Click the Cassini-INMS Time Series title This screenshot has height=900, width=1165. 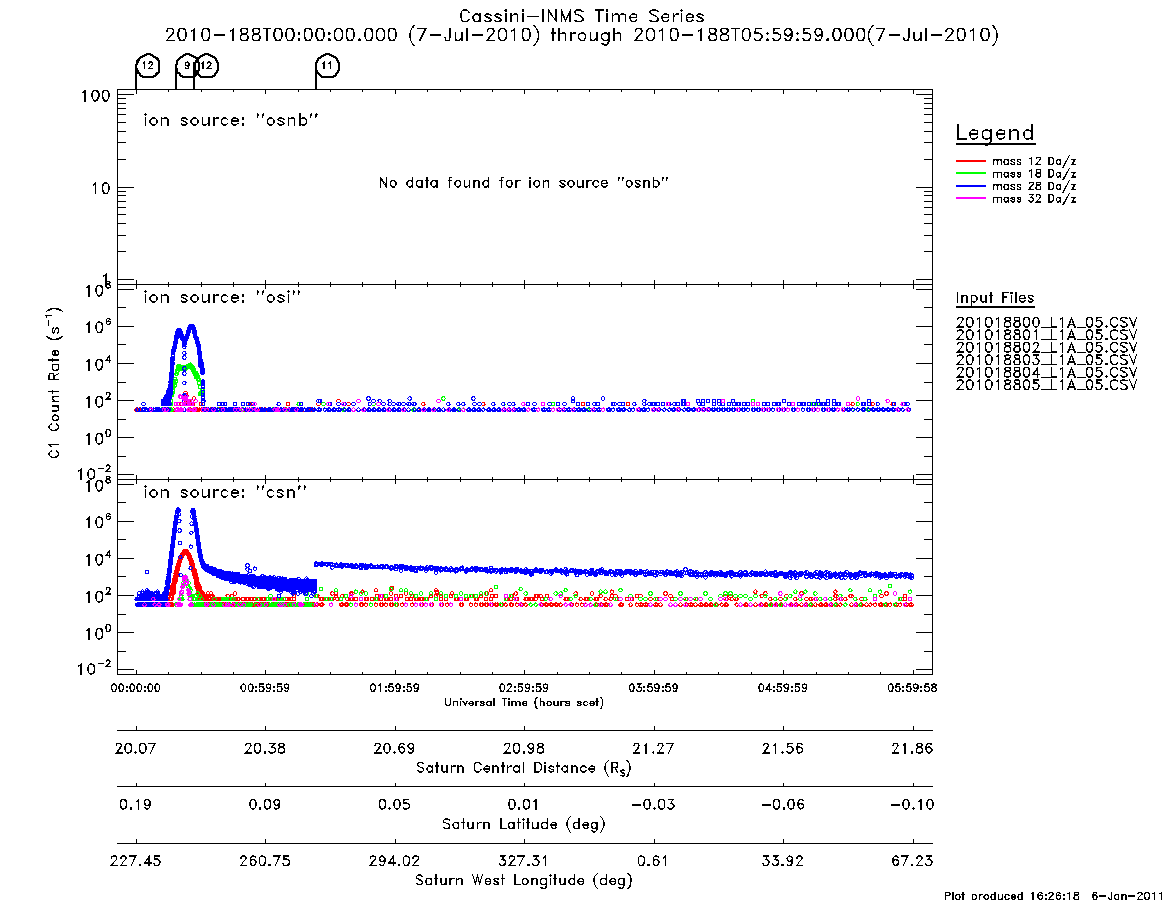[582, 16]
